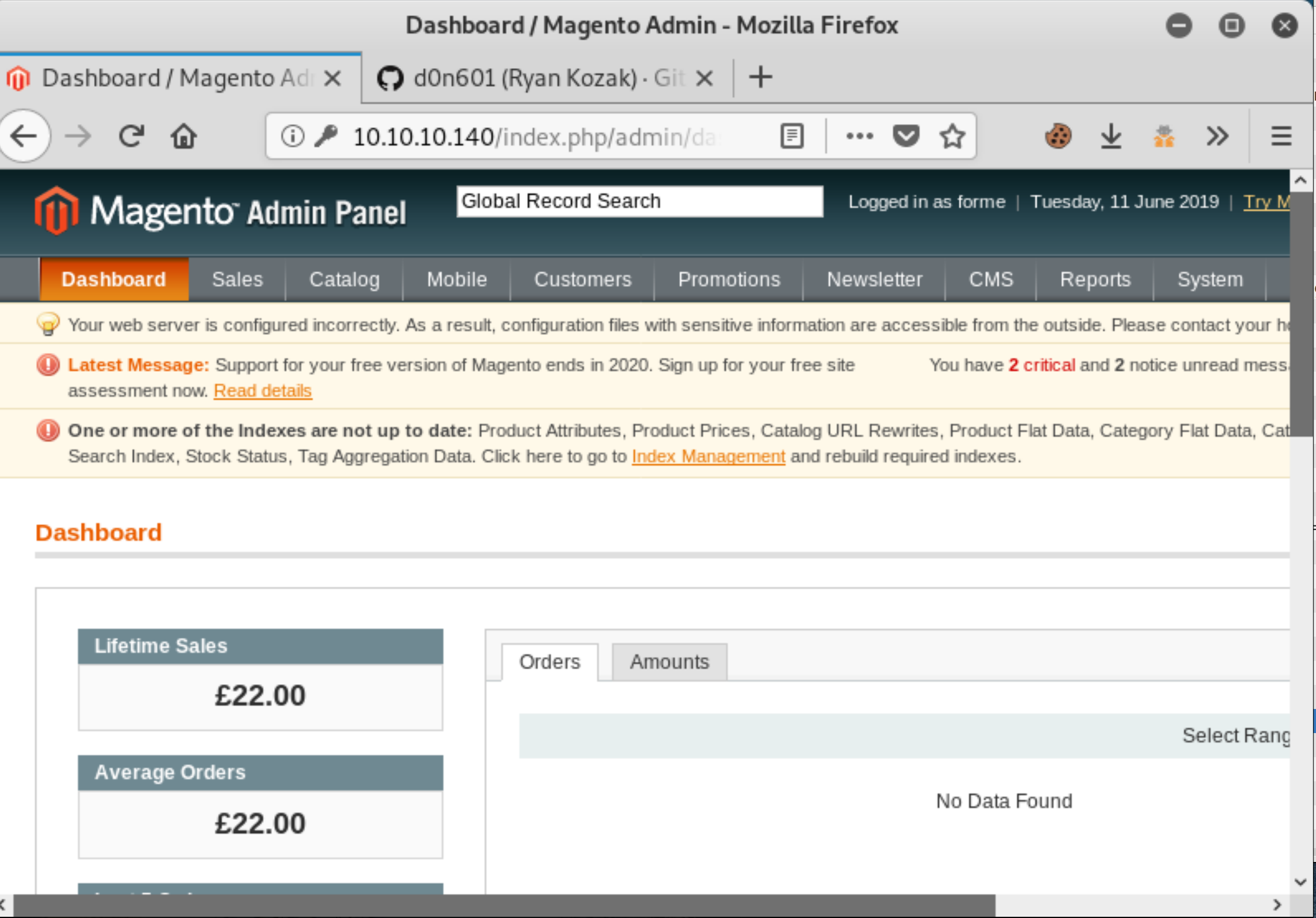1316x918 pixels.
Task: Select the Orders chart tab
Action: tap(550, 662)
